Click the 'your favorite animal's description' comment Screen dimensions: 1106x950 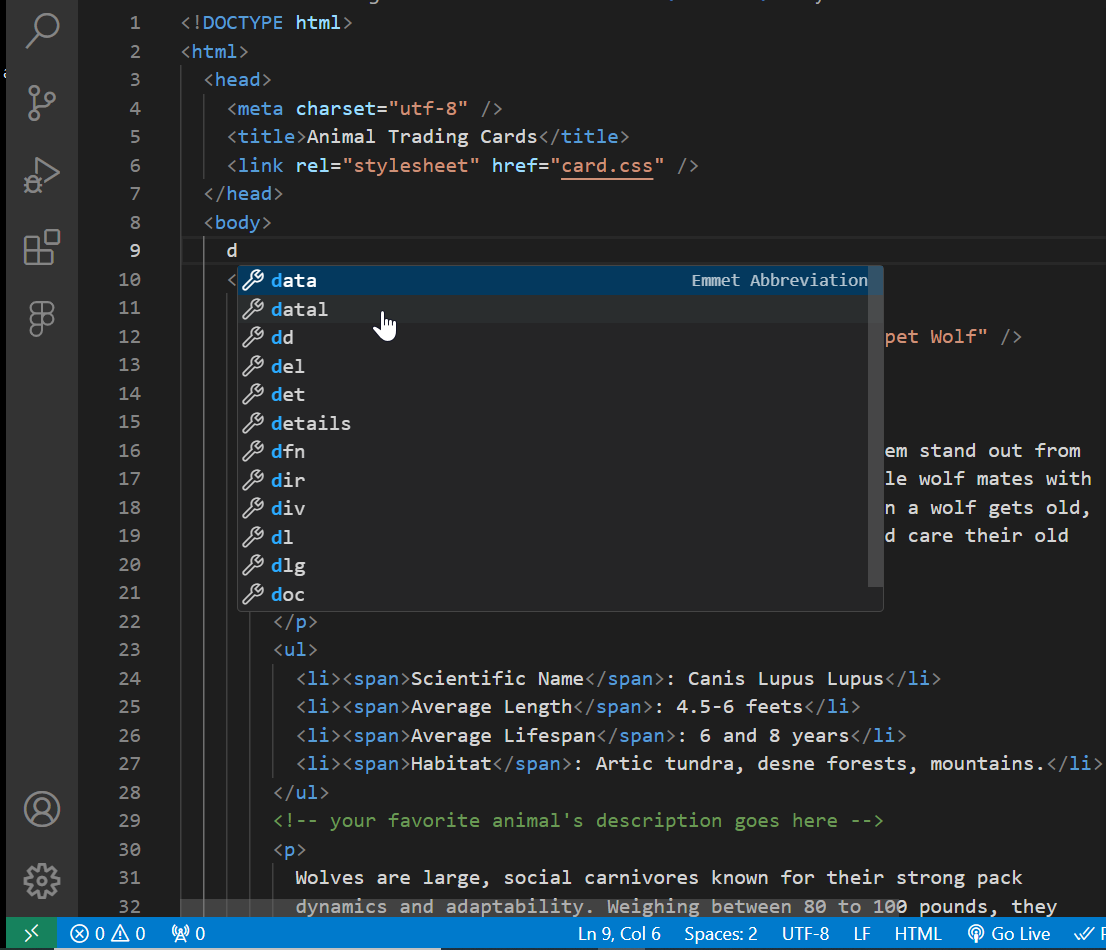(578, 821)
